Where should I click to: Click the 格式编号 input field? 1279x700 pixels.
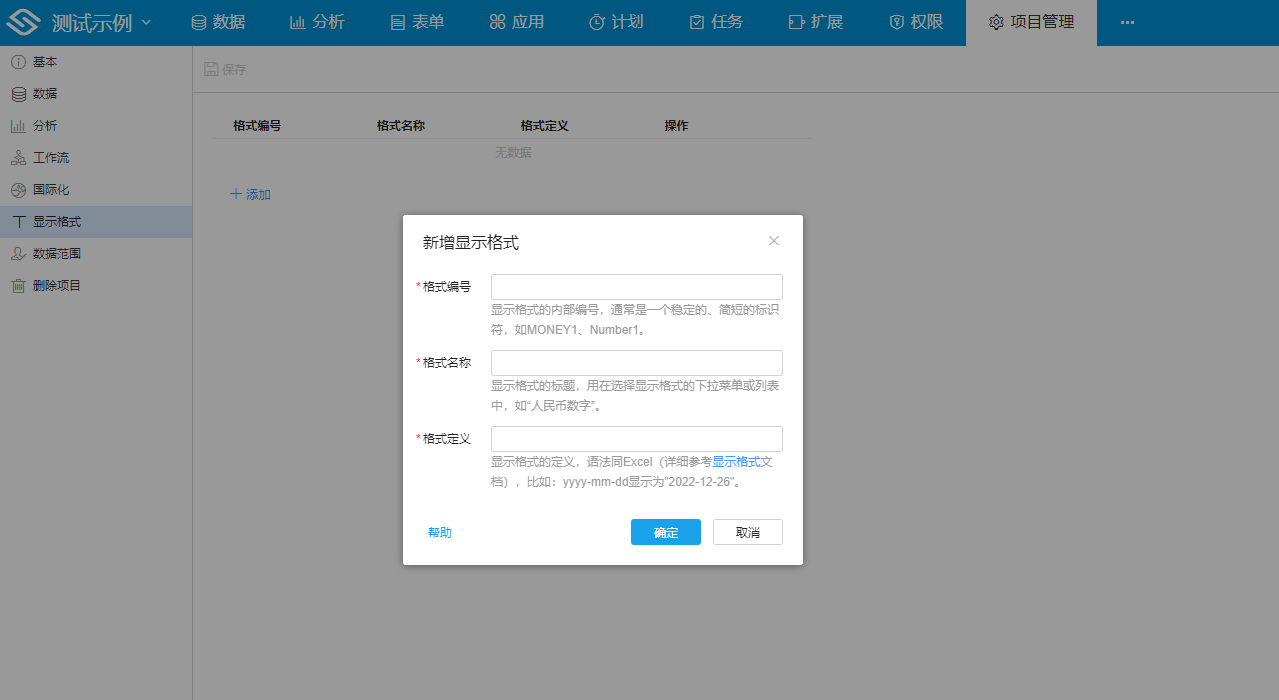[636, 286]
